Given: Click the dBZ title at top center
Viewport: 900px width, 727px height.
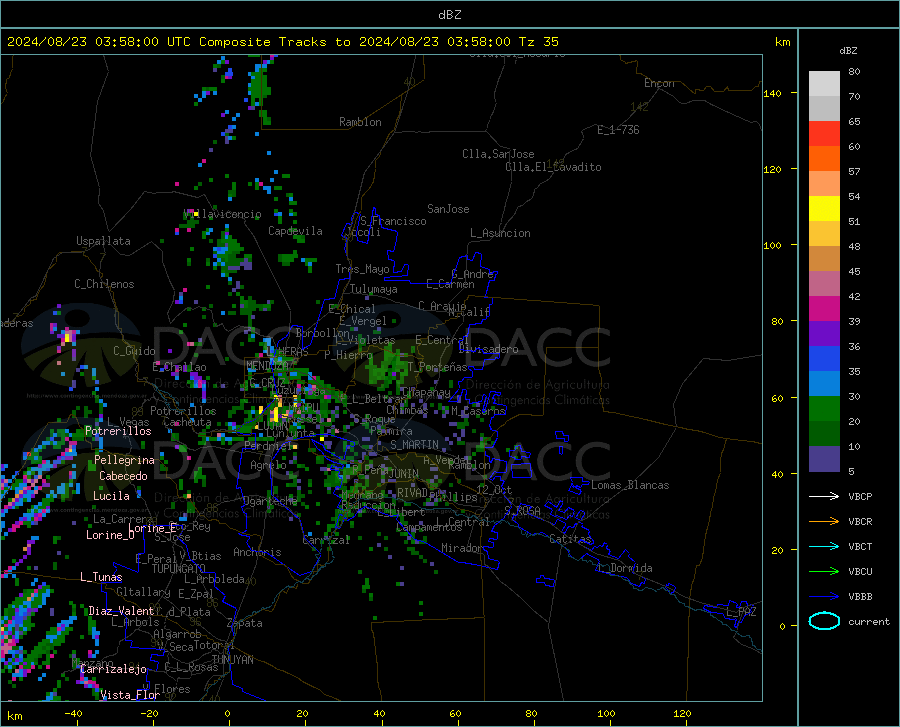Looking at the screenshot, I should point(449,15).
